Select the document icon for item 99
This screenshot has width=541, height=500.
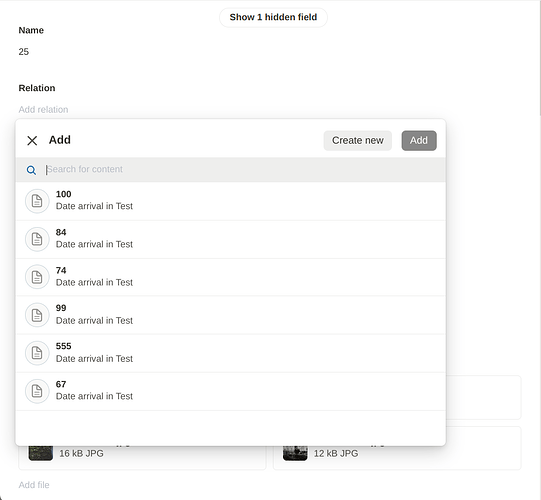click(37, 315)
